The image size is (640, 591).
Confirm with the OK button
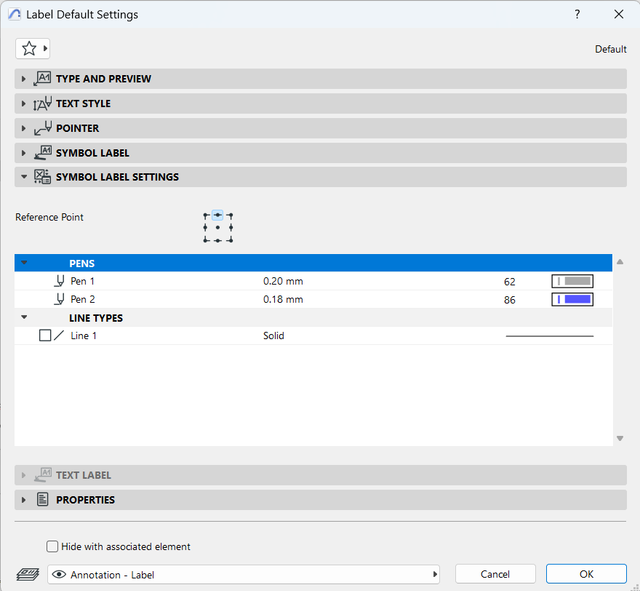(x=586, y=574)
